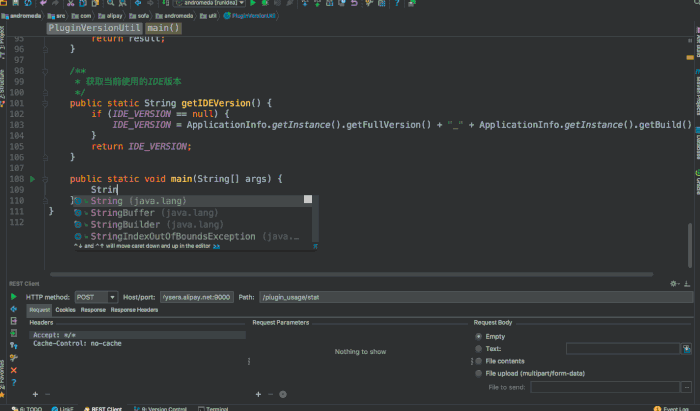The width and height of the screenshot is (700, 411).
Task: Remove selected header with minus icon
Action: pyautogui.click(x=47, y=394)
